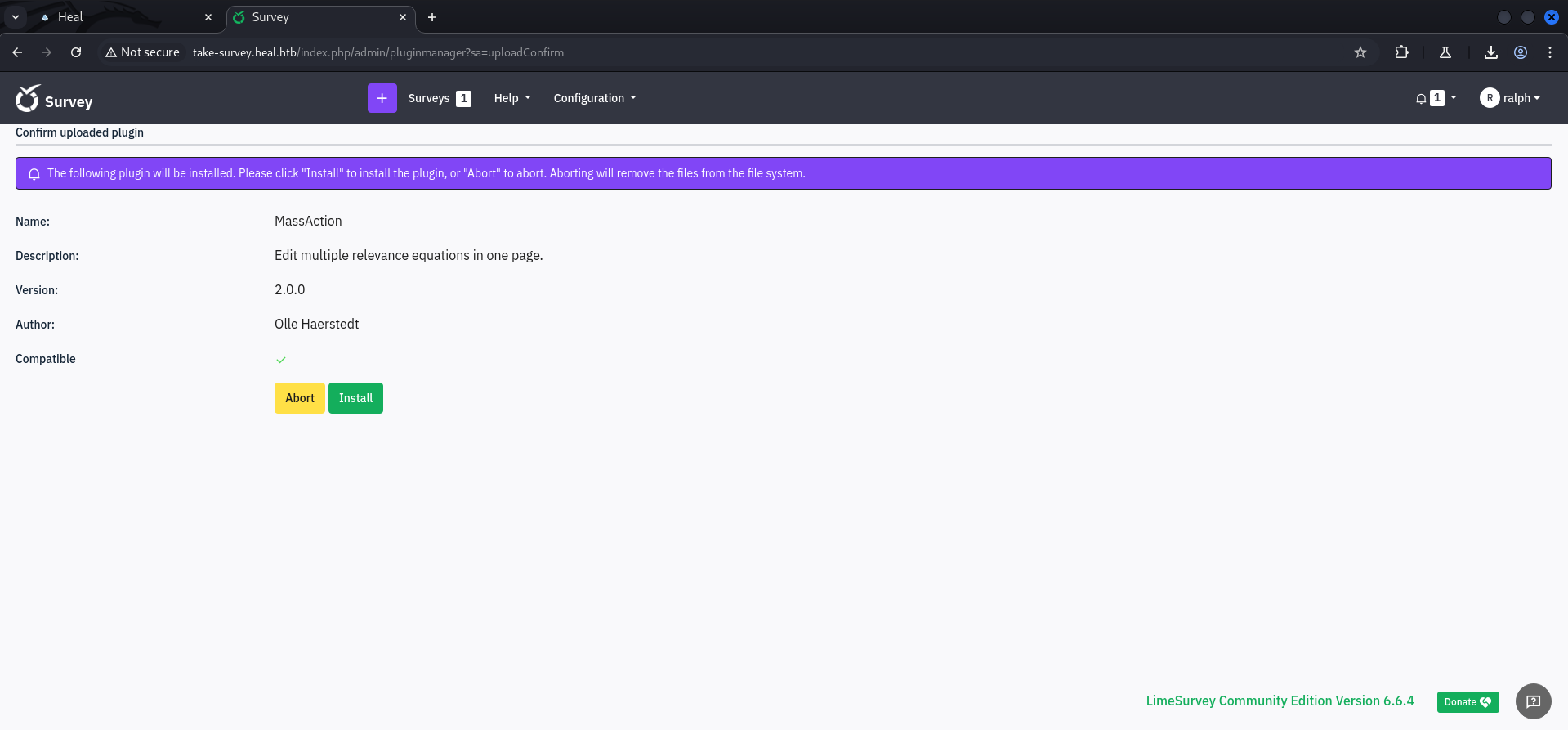Image resolution: width=1568 pixels, height=730 pixels.
Task: Open the notifications bell
Action: click(1422, 98)
